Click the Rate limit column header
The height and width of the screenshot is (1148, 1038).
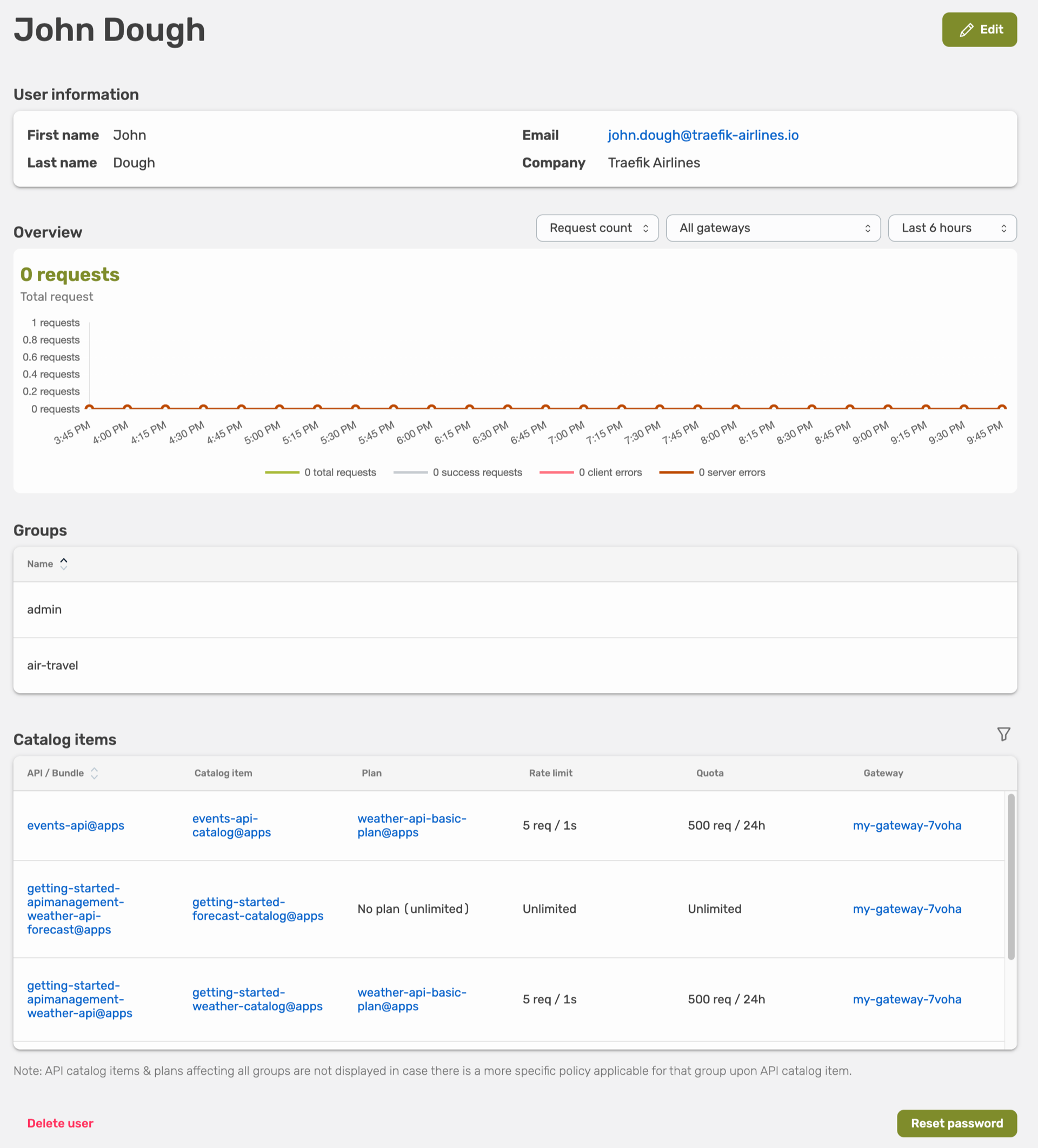coord(550,773)
